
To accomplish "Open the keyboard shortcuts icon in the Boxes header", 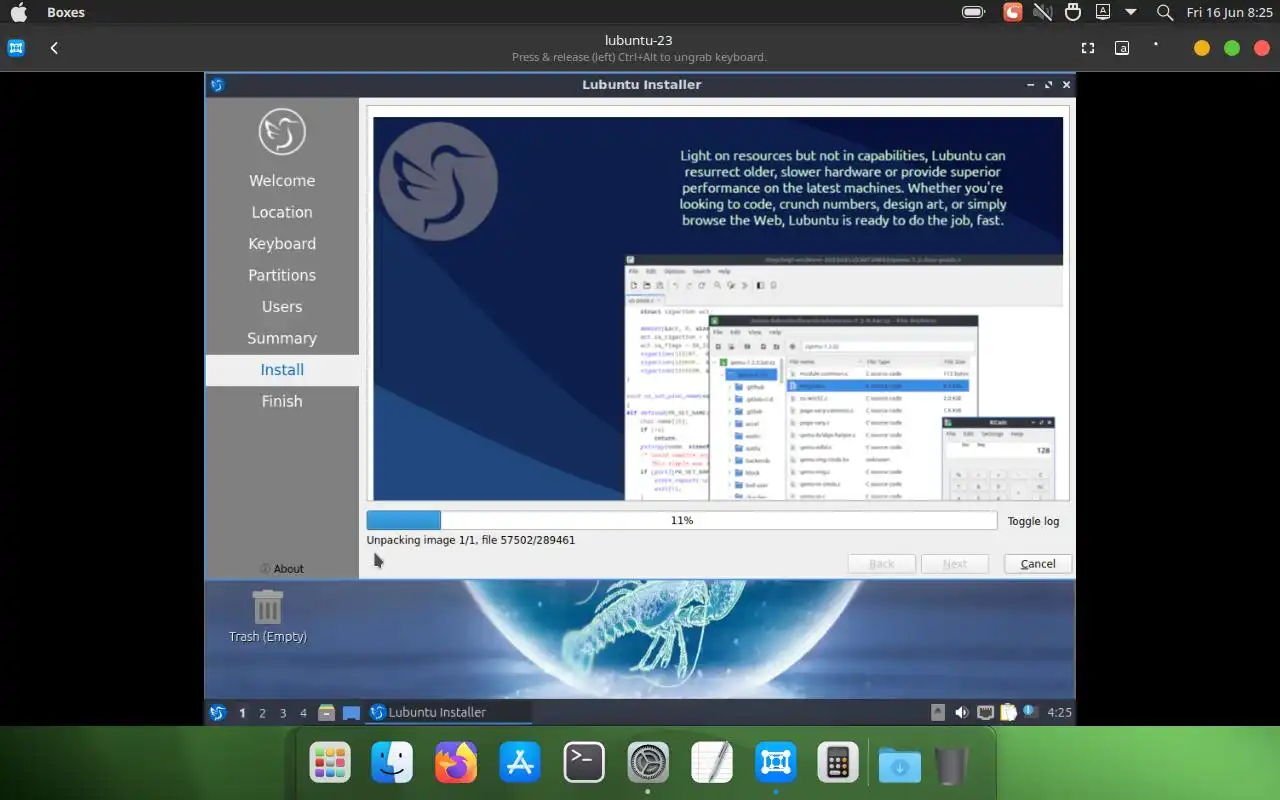I will coord(1122,48).
